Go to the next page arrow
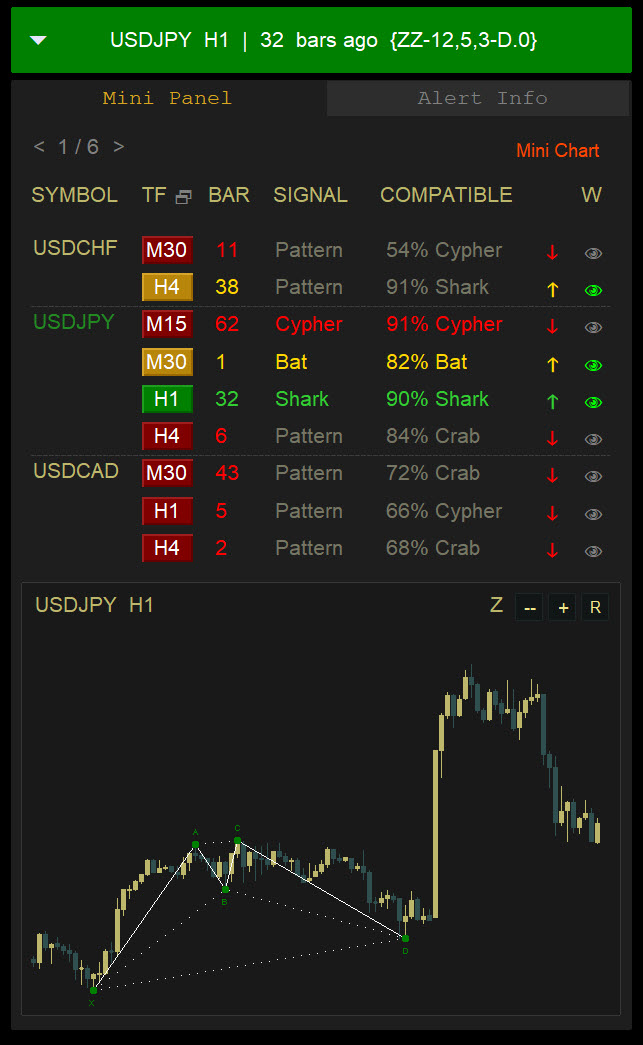The width and height of the screenshot is (643, 1045). click(118, 147)
